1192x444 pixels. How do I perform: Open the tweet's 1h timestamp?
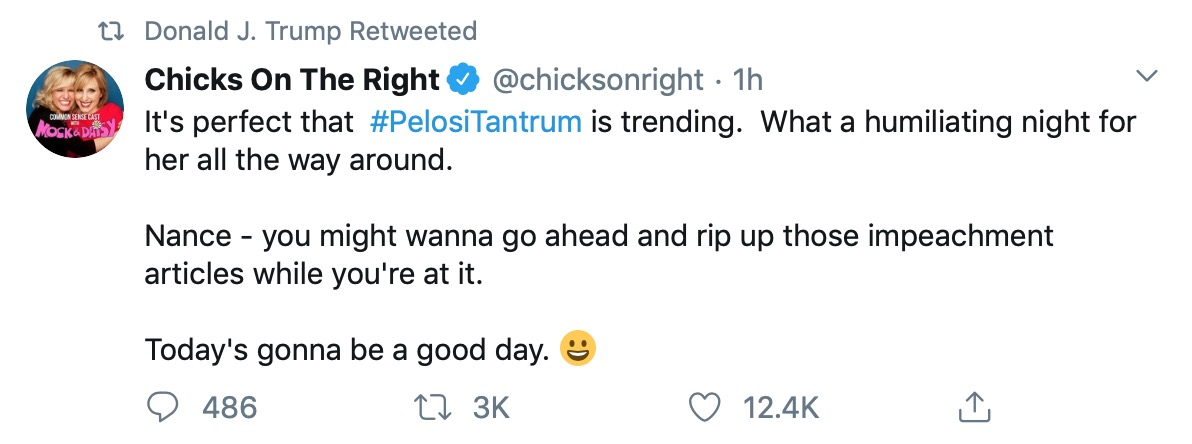pos(748,79)
